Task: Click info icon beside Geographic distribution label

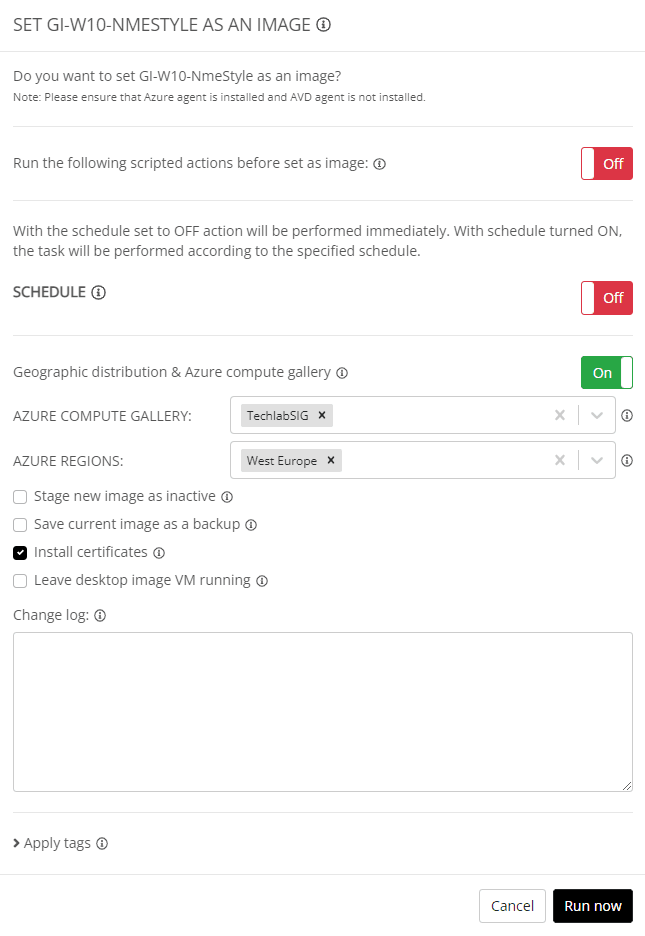Action: point(342,373)
